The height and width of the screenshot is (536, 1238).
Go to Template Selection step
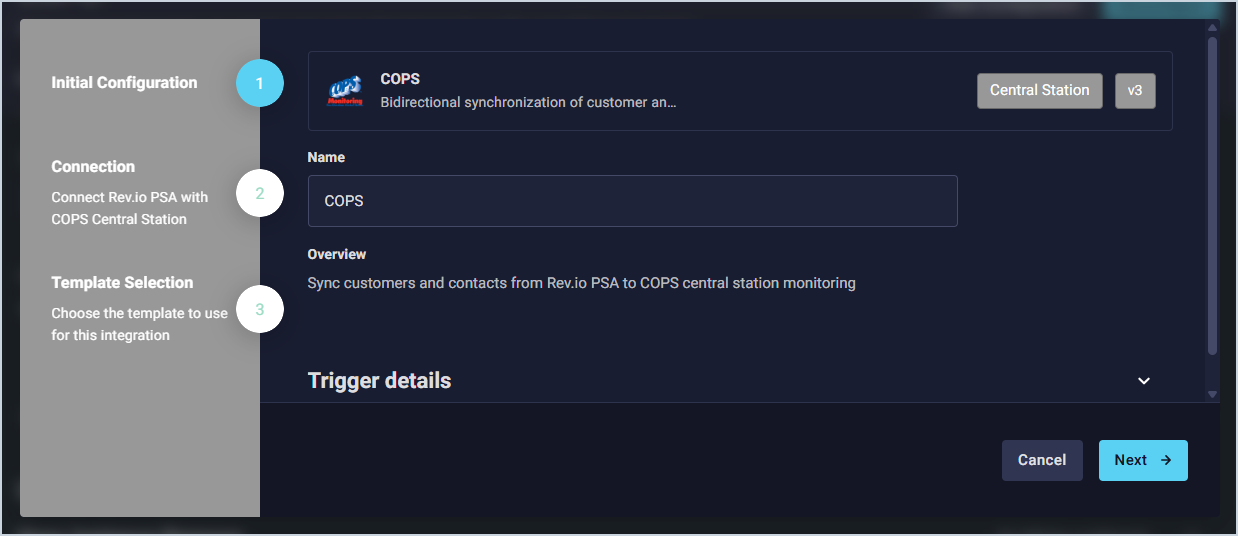[122, 283]
